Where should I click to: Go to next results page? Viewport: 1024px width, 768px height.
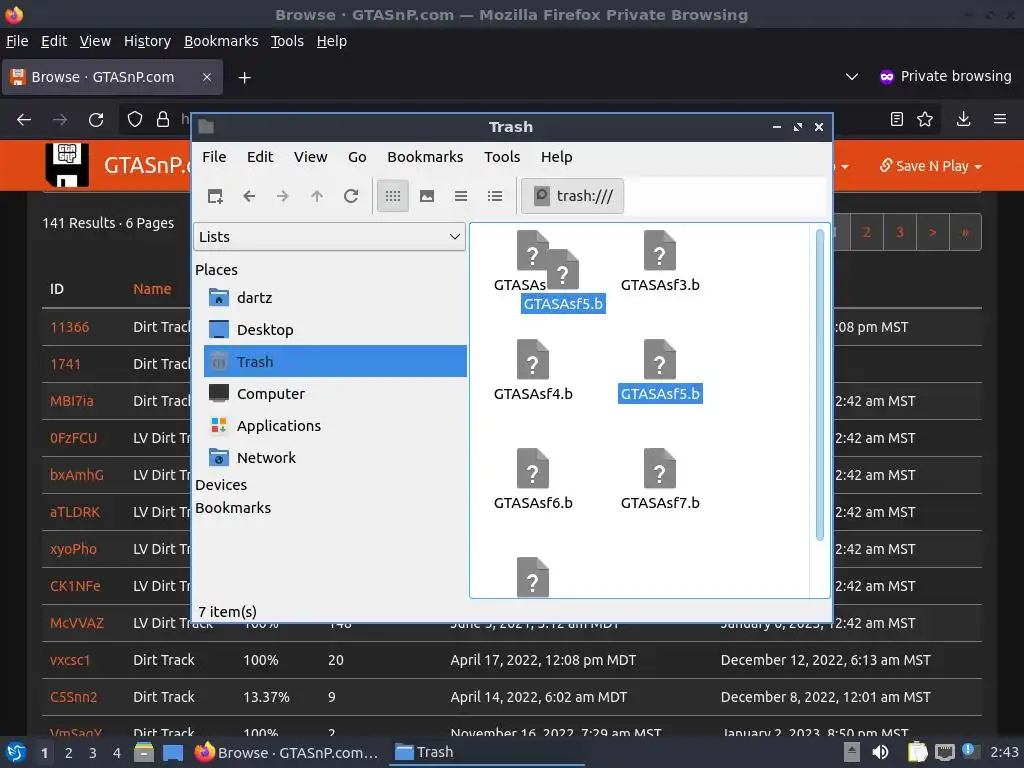pyautogui.click(x=933, y=232)
